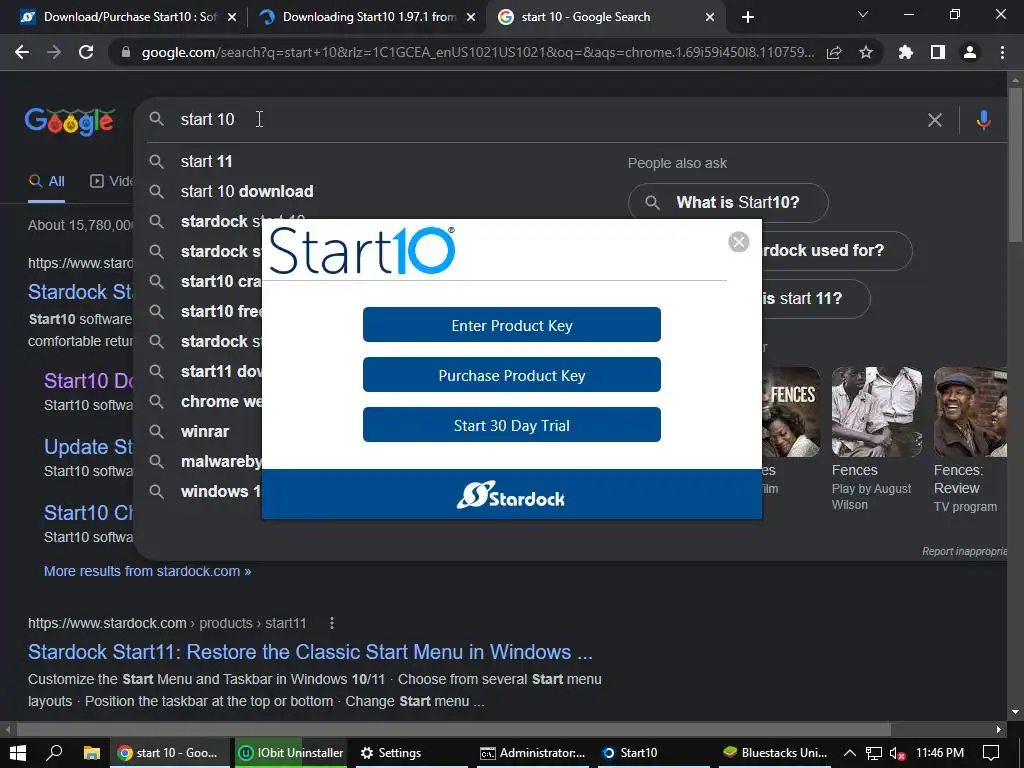Choose Purchase Product Key
Screen dimensions: 1024x768
511,375
